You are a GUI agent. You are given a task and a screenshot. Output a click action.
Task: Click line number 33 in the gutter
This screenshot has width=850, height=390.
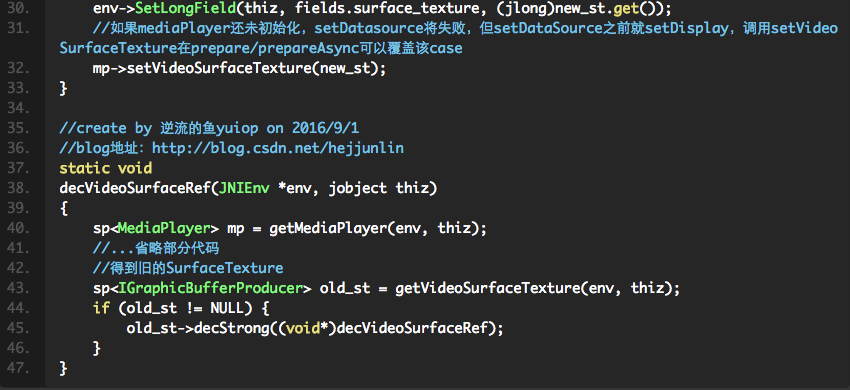pyautogui.click(x=18, y=88)
